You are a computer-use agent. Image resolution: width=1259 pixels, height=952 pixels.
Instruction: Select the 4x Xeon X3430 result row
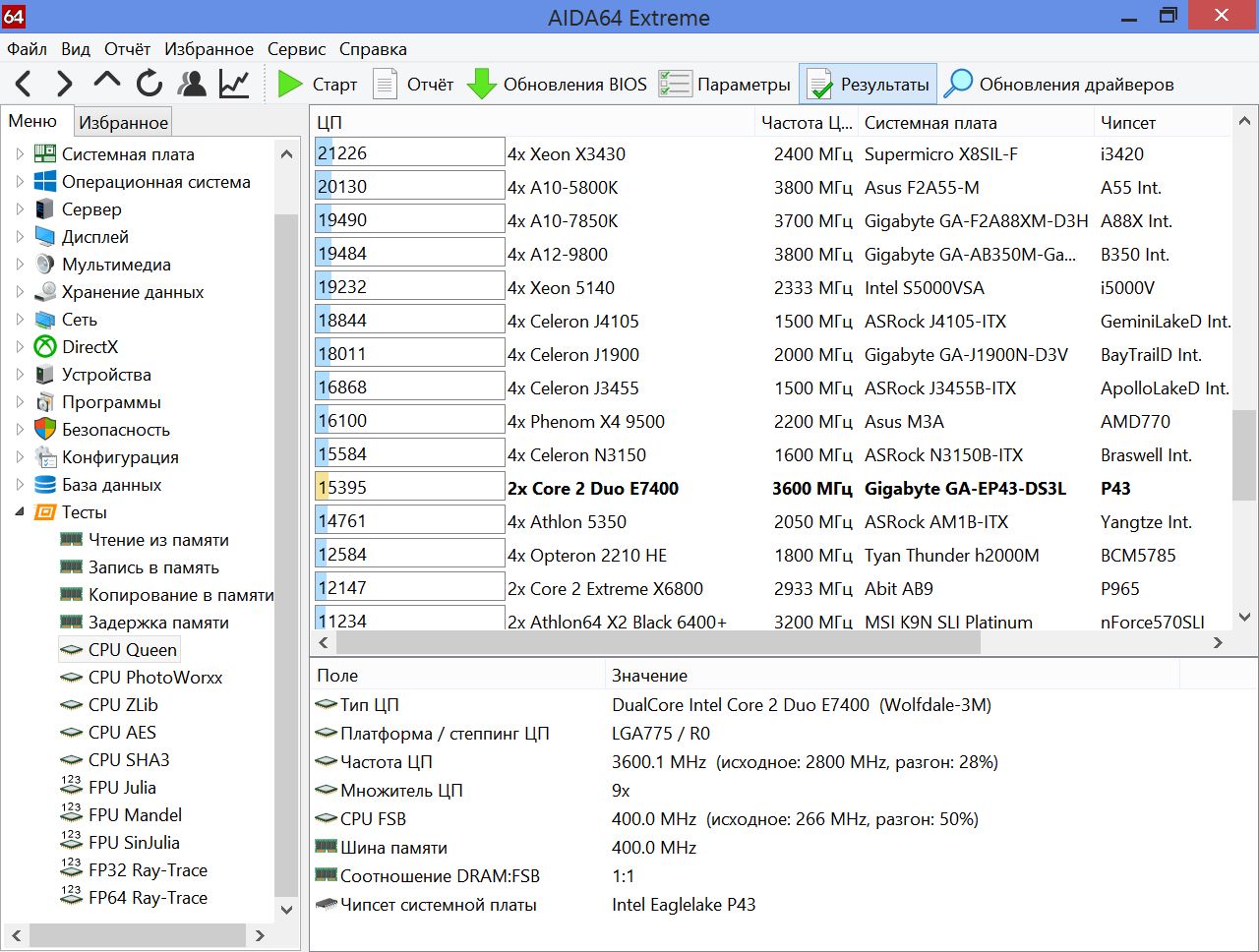click(x=772, y=154)
